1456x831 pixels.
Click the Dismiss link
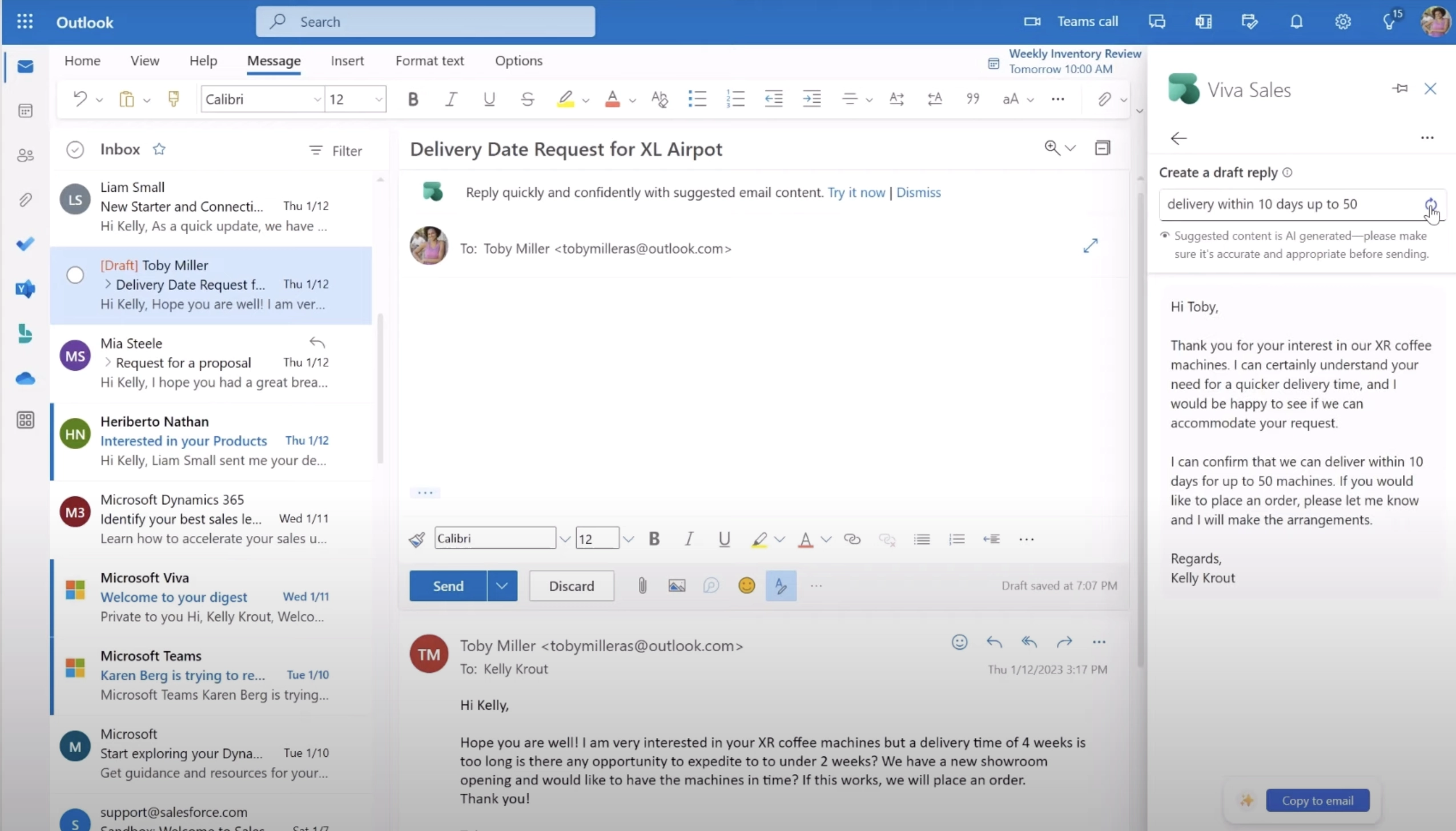pyautogui.click(x=918, y=192)
